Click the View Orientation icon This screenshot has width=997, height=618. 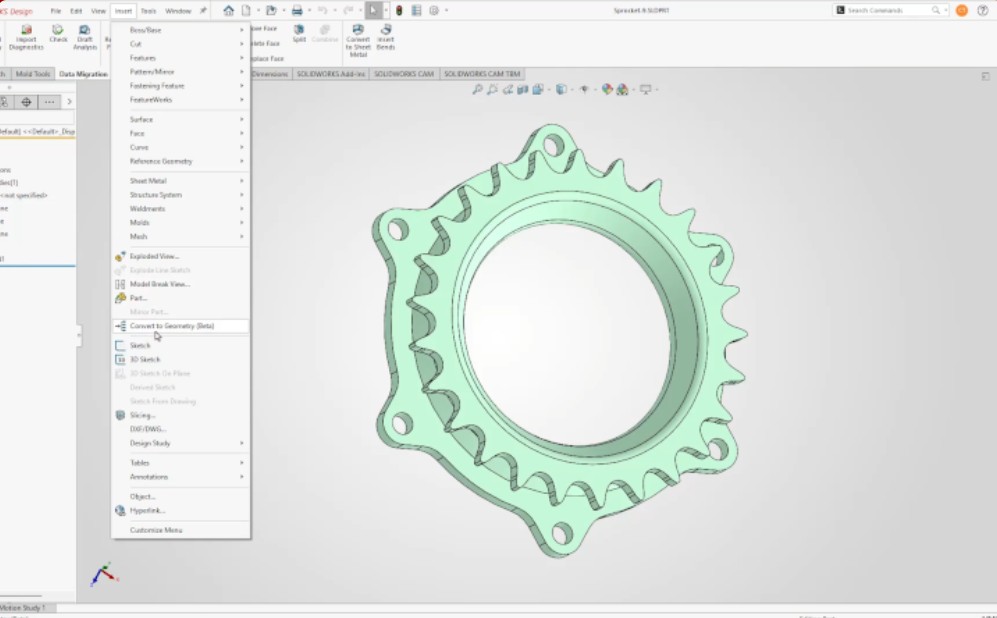coord(538,90)
